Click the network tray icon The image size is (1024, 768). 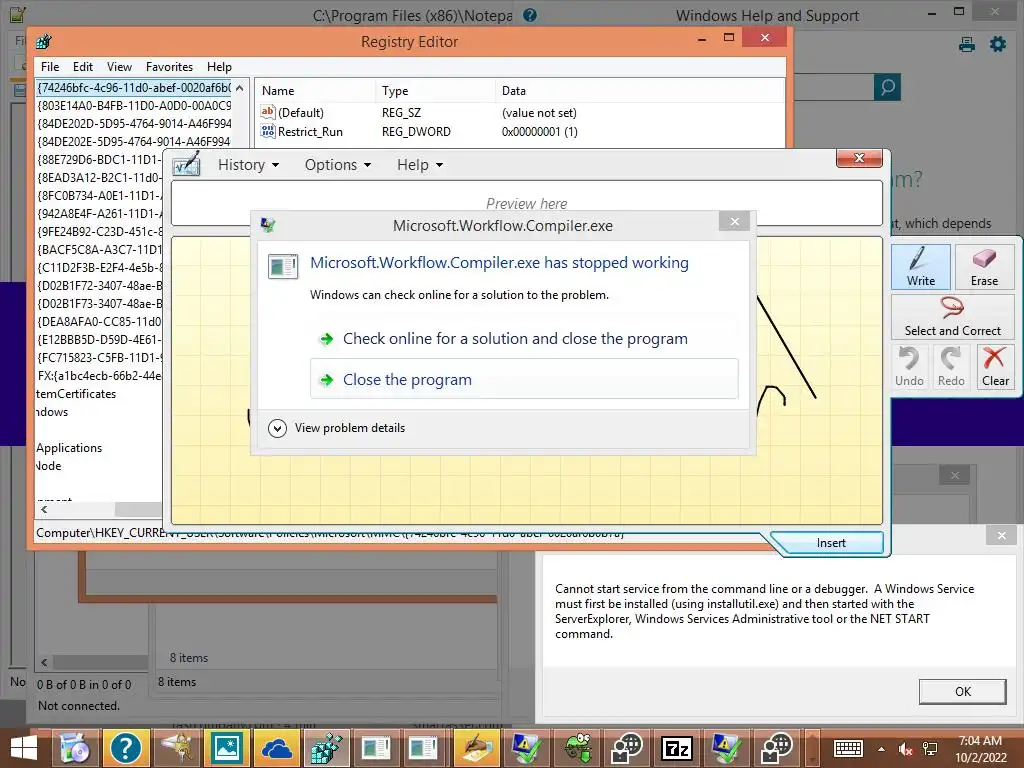(930, 749)
